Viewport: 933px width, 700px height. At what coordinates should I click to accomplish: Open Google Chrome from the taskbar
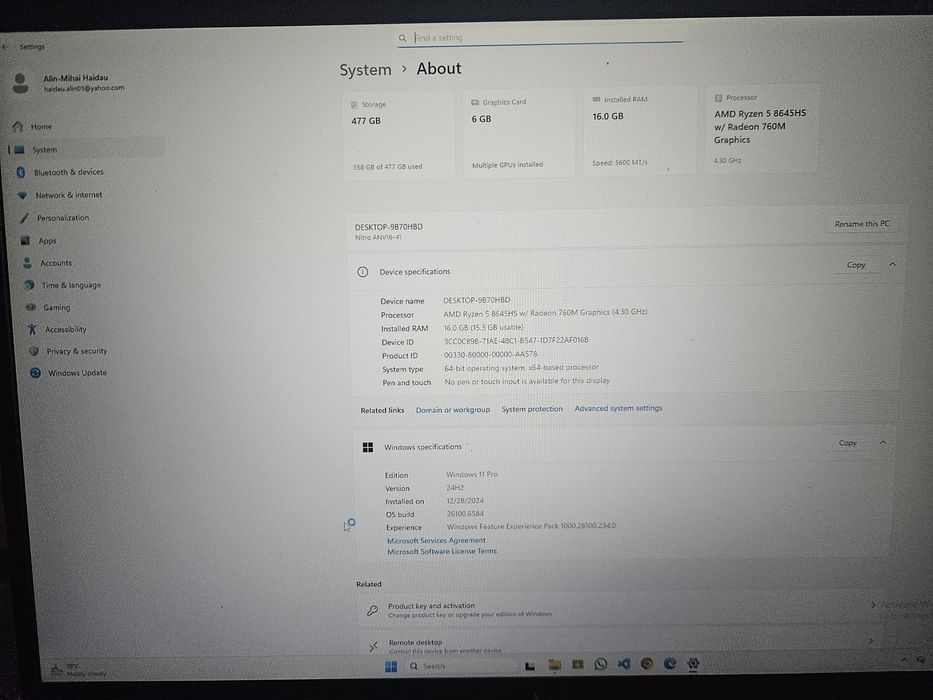coord(647,663)
